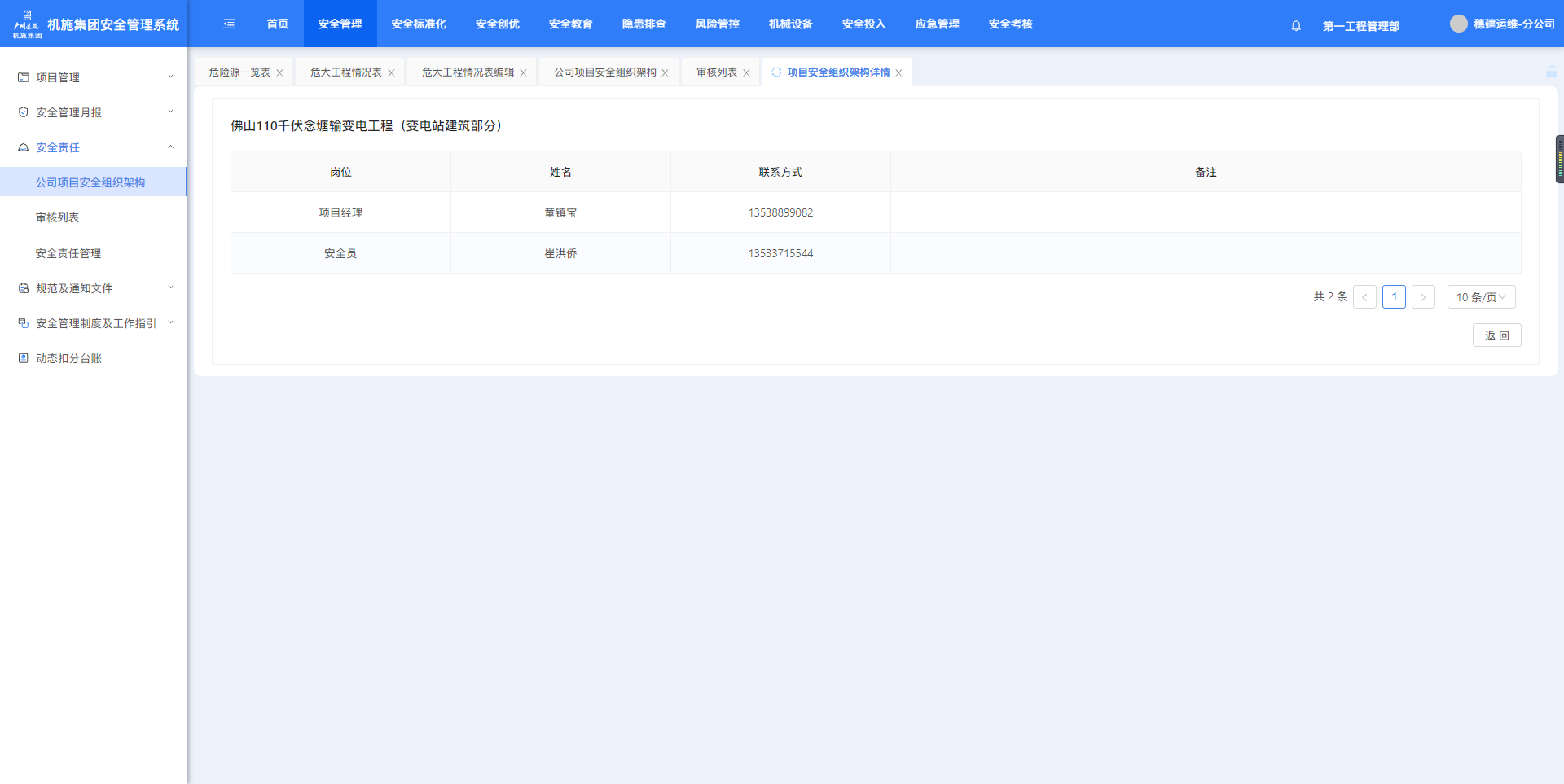
Task: Click the user avatar icon
Action: [1458, 24]
